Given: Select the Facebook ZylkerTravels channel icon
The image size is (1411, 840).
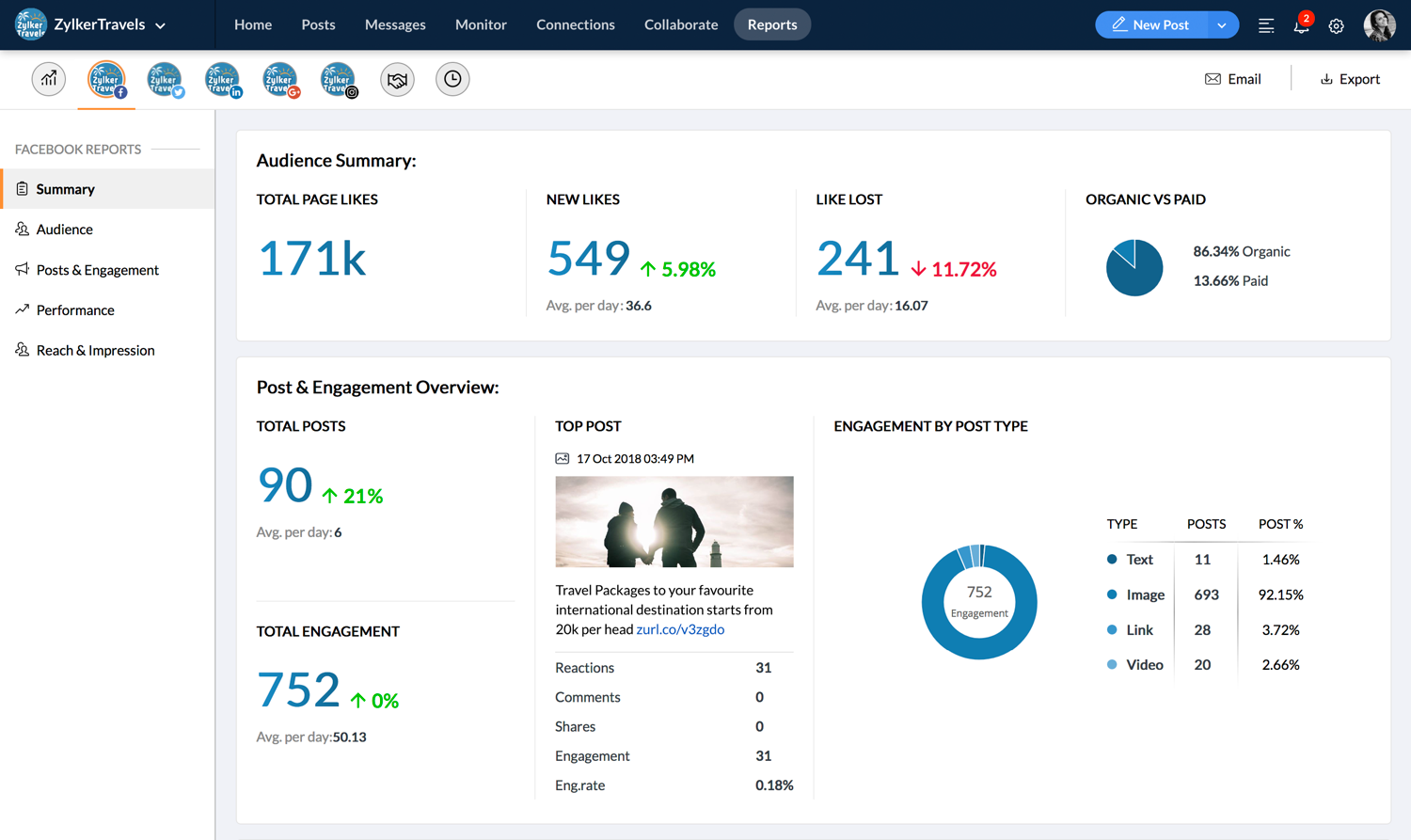Looking at the screenshot, I should point(106,79).
